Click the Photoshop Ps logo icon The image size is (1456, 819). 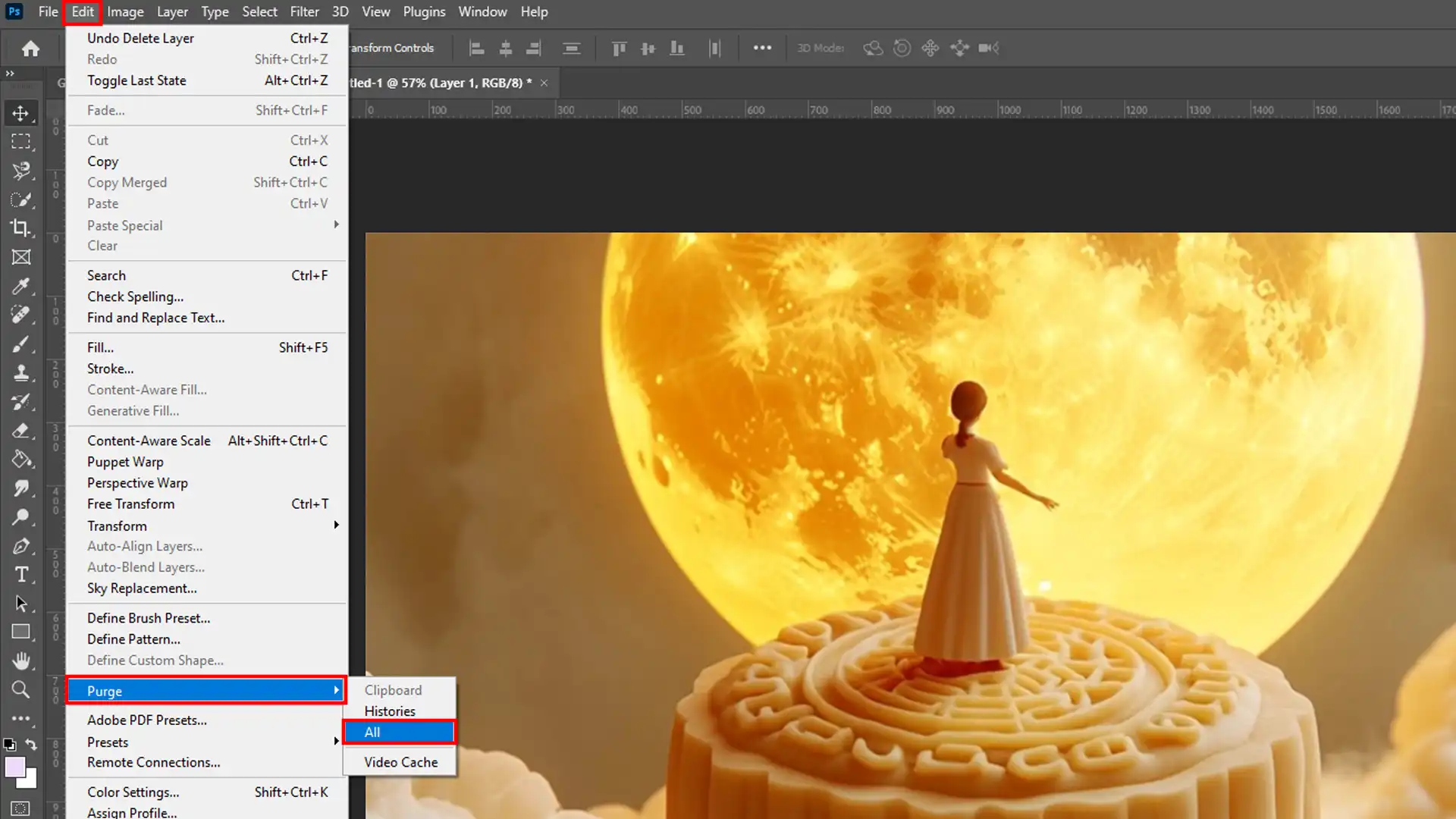tap(14, 11)
